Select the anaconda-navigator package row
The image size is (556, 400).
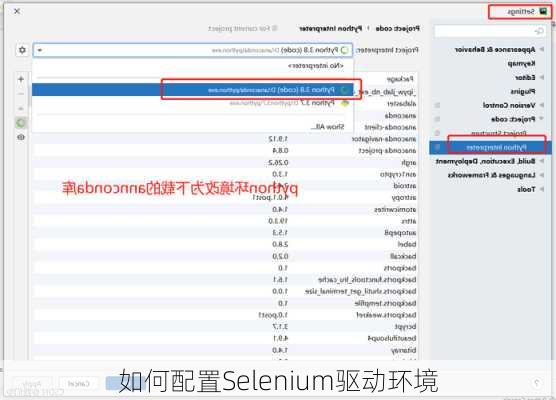pos(225,139)
